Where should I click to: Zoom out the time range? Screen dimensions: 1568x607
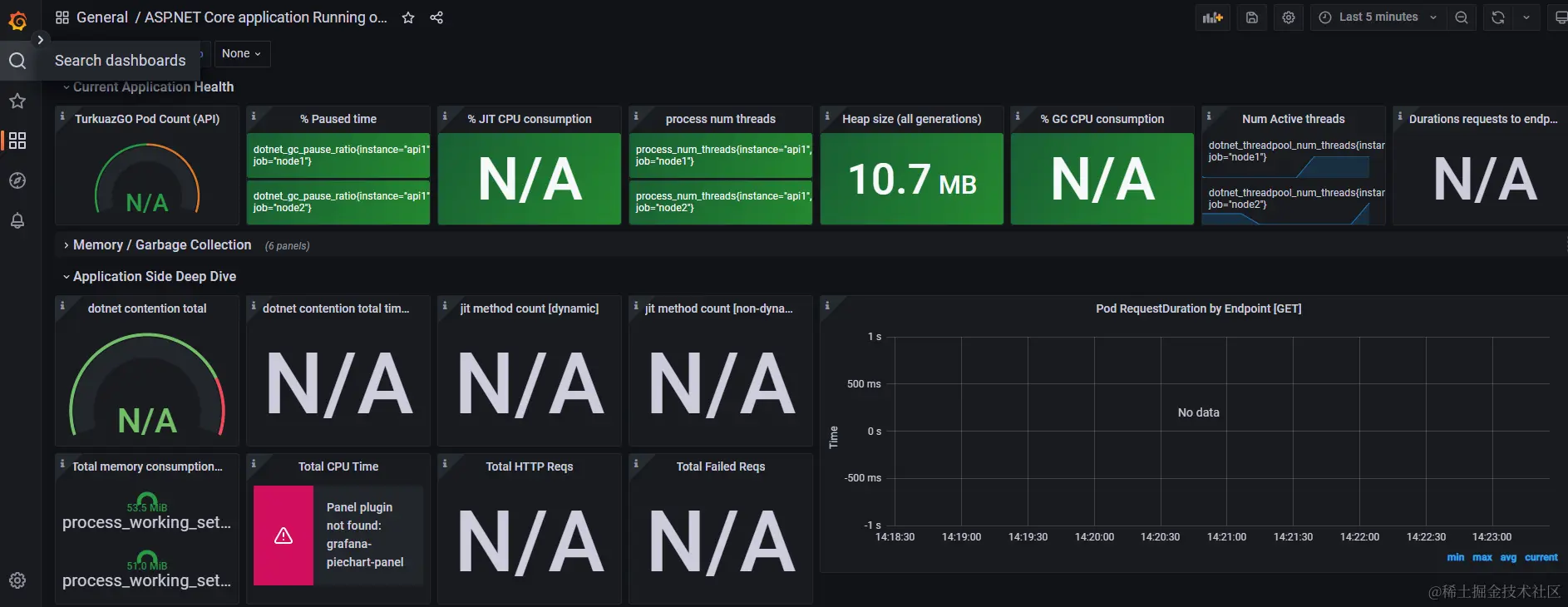1461,17
